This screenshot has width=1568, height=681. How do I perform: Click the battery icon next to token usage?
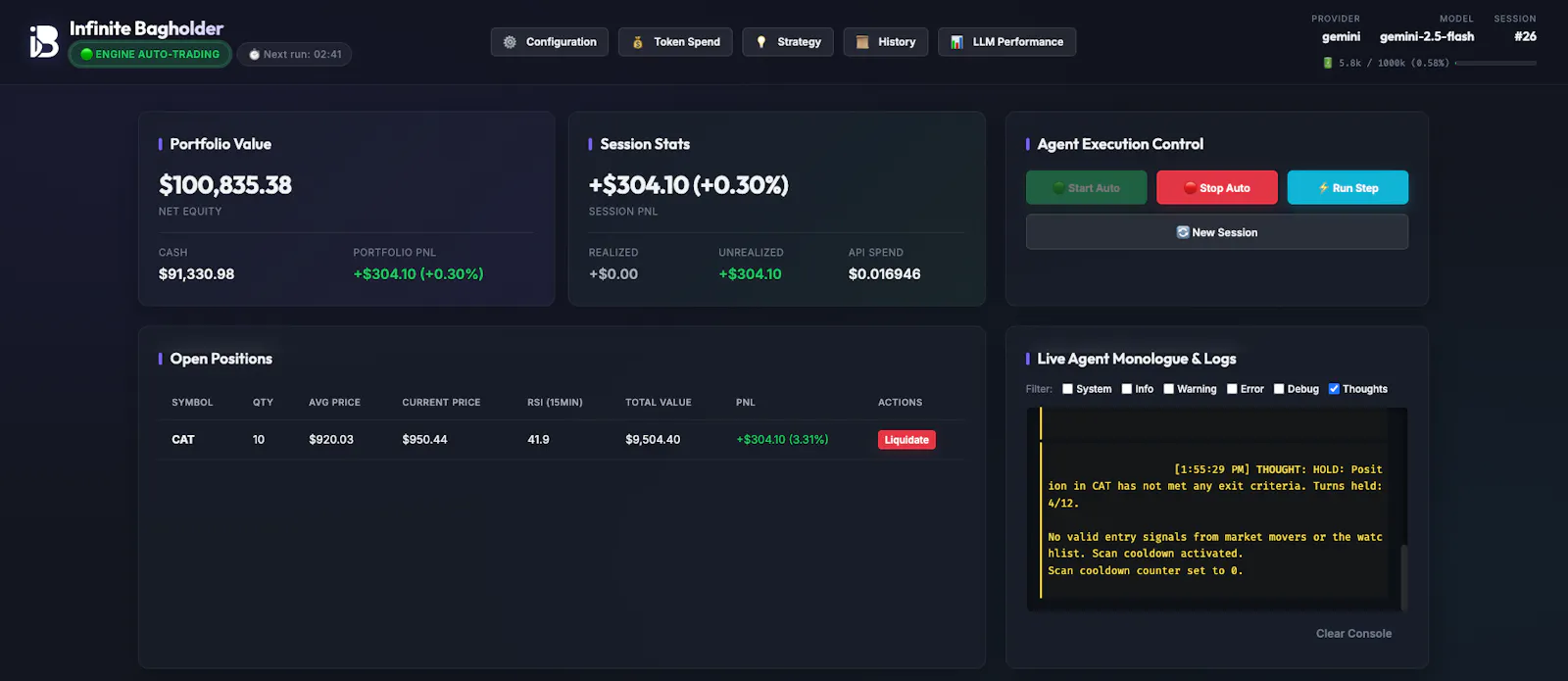[x=1328, y=63]
